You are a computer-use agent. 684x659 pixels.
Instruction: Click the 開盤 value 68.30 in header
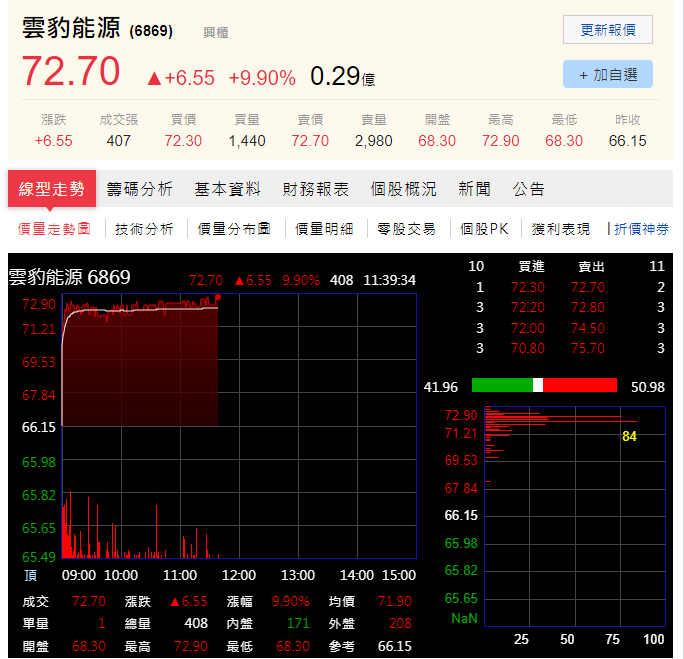[437, 141]
